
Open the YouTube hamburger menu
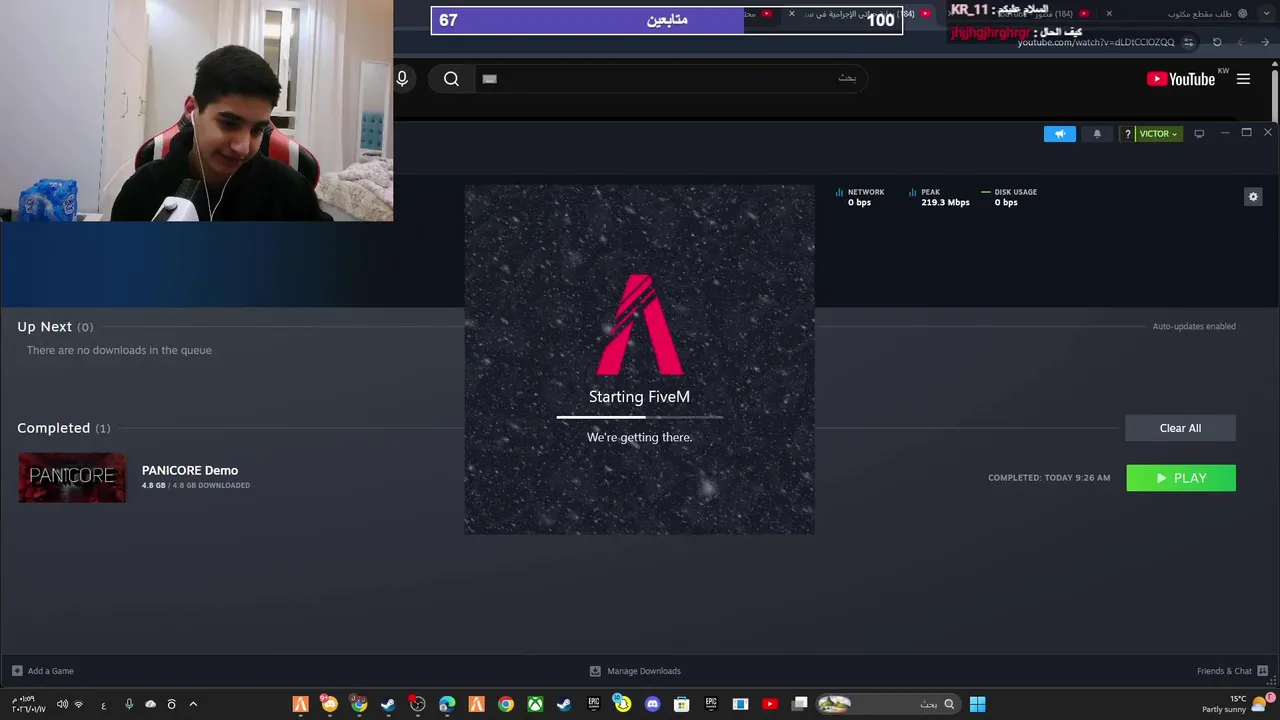(1243, 79)
